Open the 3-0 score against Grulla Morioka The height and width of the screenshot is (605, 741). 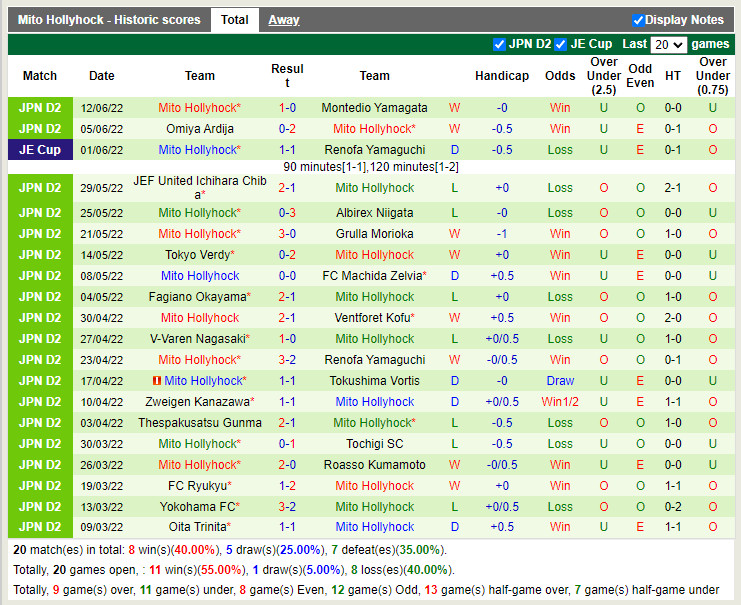[287, 233]
